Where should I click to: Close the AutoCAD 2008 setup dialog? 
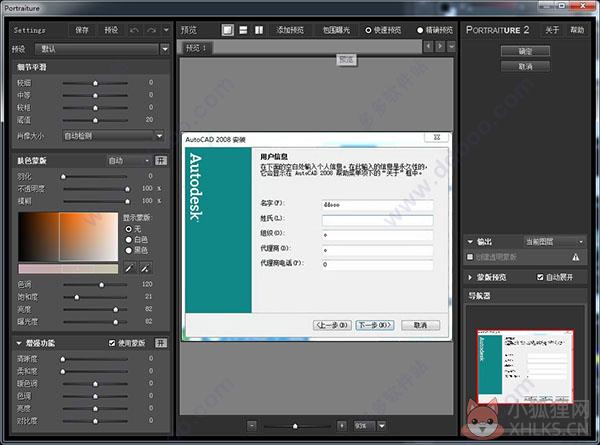[437, 137]
